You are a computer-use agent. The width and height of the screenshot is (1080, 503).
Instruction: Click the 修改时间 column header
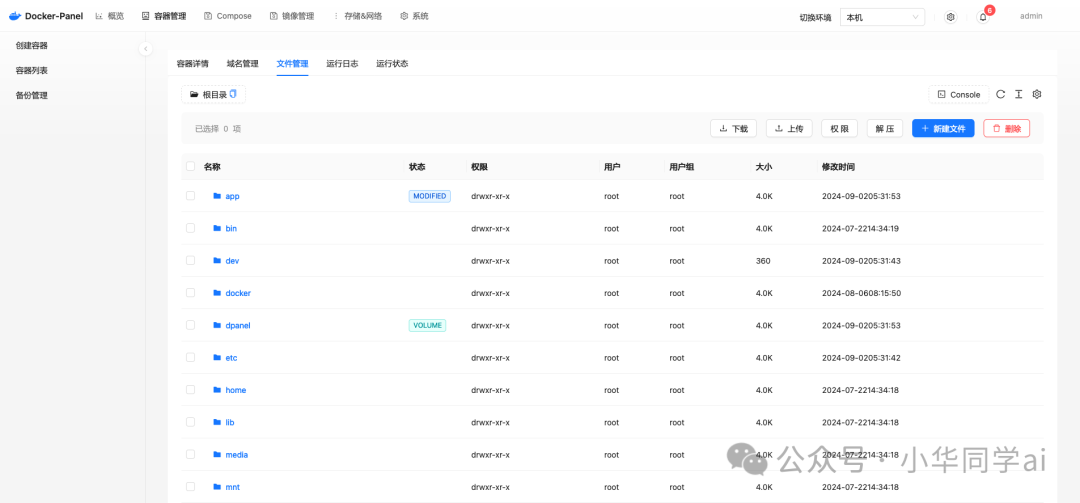[839, 166]
